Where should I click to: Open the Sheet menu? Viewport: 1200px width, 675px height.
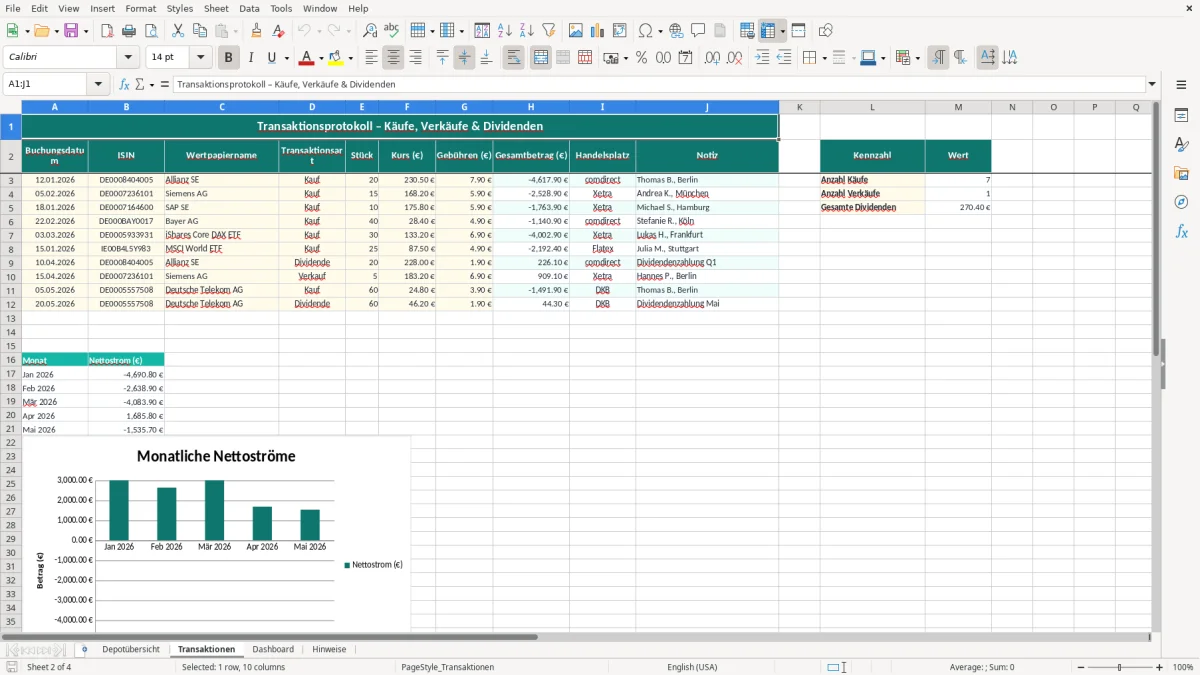coord(216,8)
